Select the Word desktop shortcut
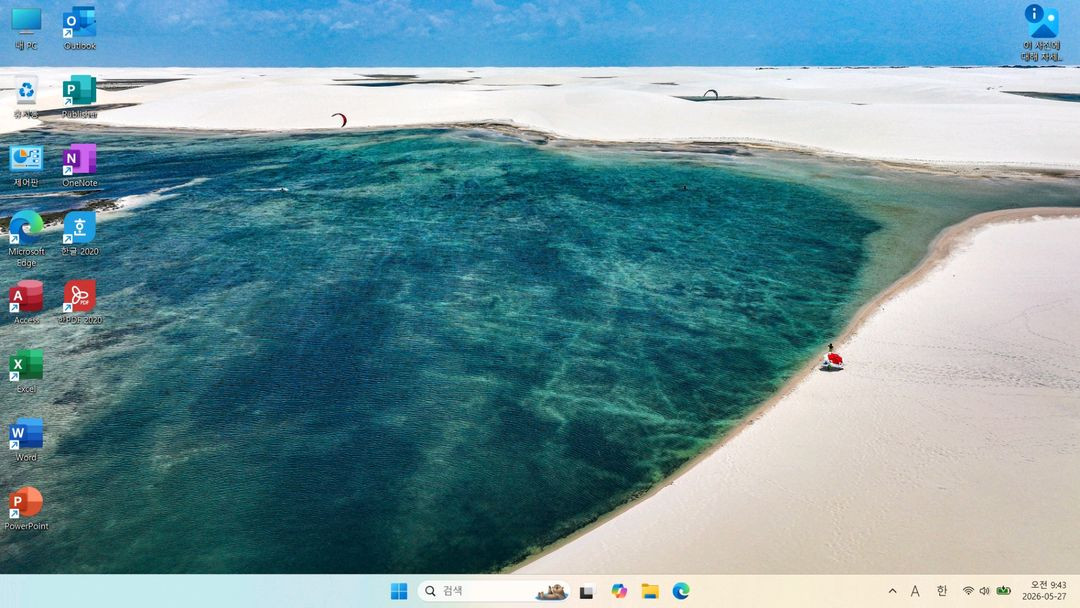 tap(26, 439)
